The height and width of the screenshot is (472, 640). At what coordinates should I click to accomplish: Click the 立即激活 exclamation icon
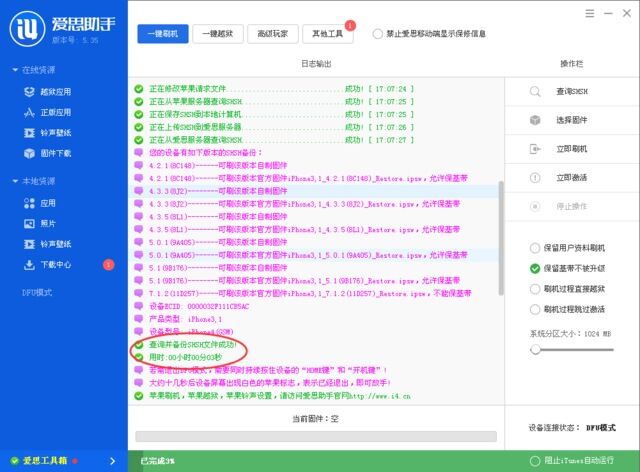click(535, 178)
